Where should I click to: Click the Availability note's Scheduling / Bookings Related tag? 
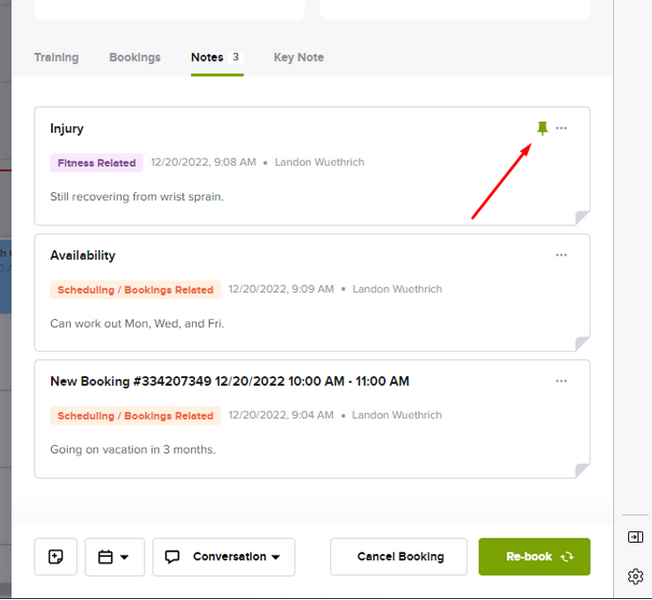click(x=136, y=289)
